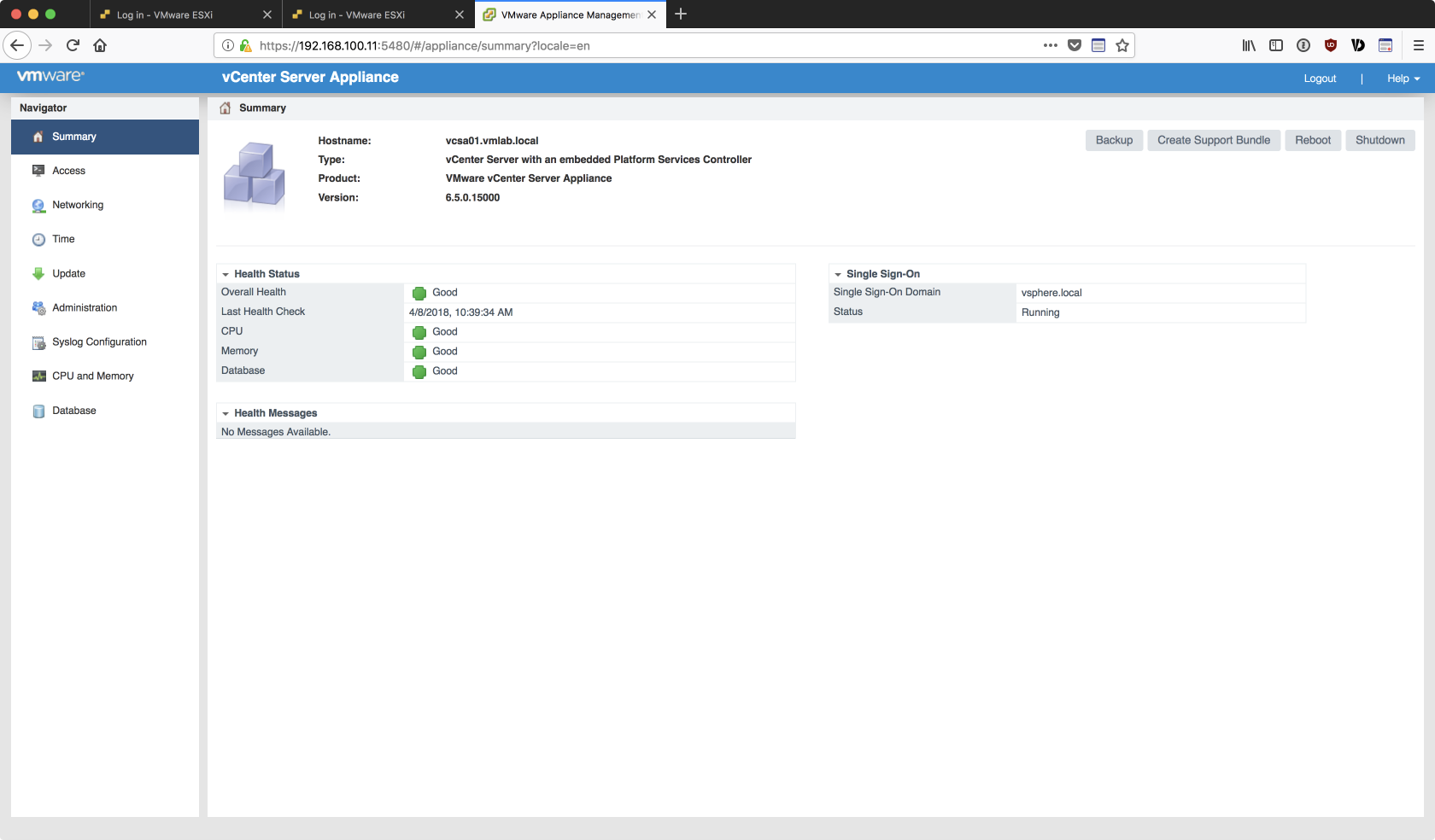Open the Help dropdown menu
The width and height of the screenshot is (1435, 840).
tap(1403, 79)
